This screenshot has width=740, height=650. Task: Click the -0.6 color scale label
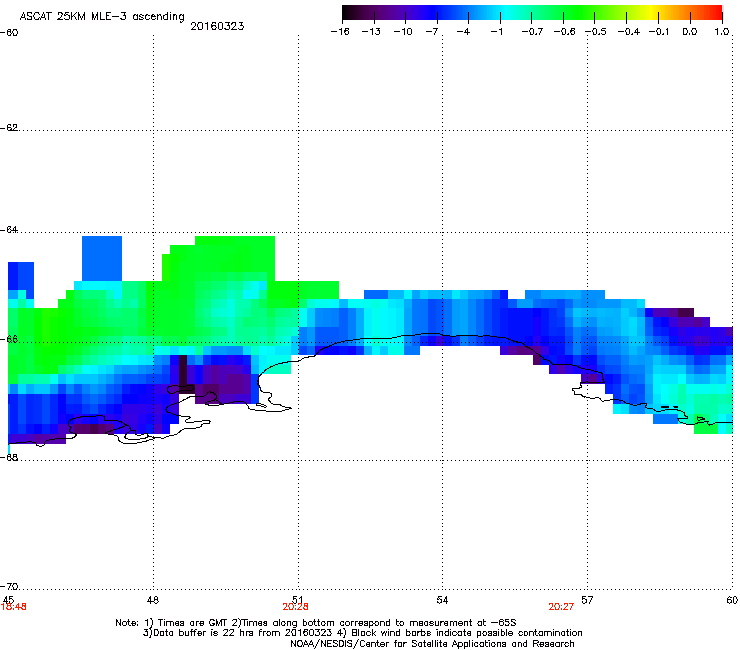click(x=564, y=32)
